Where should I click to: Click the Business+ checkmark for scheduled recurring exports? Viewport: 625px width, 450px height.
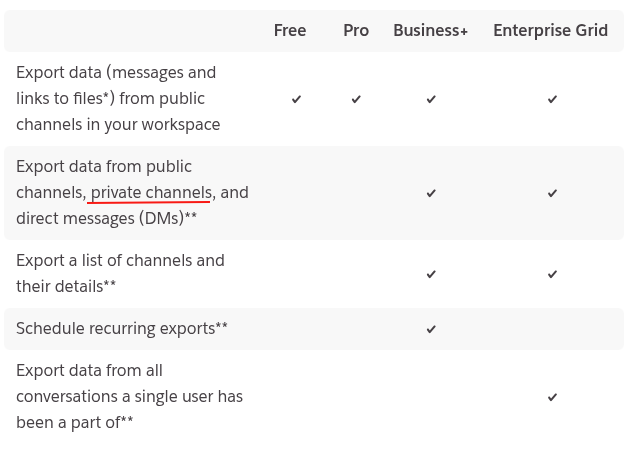pyautogui.click(x=431, y=329)
